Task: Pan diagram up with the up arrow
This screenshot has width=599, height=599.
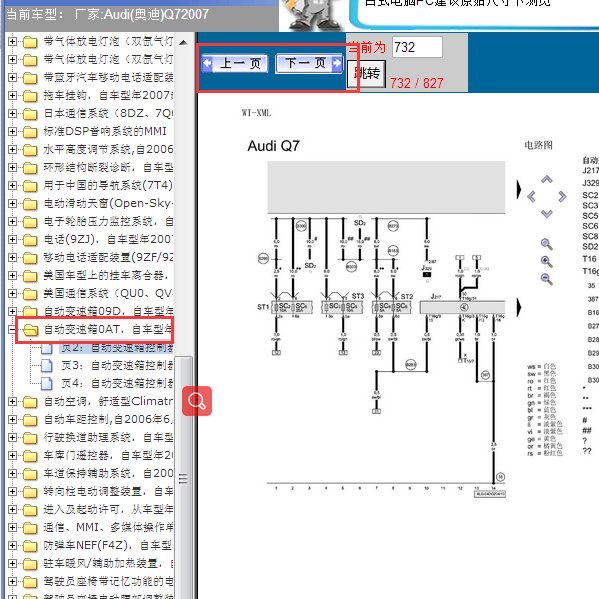Action: pyautogui.click(x=547, y=179)
